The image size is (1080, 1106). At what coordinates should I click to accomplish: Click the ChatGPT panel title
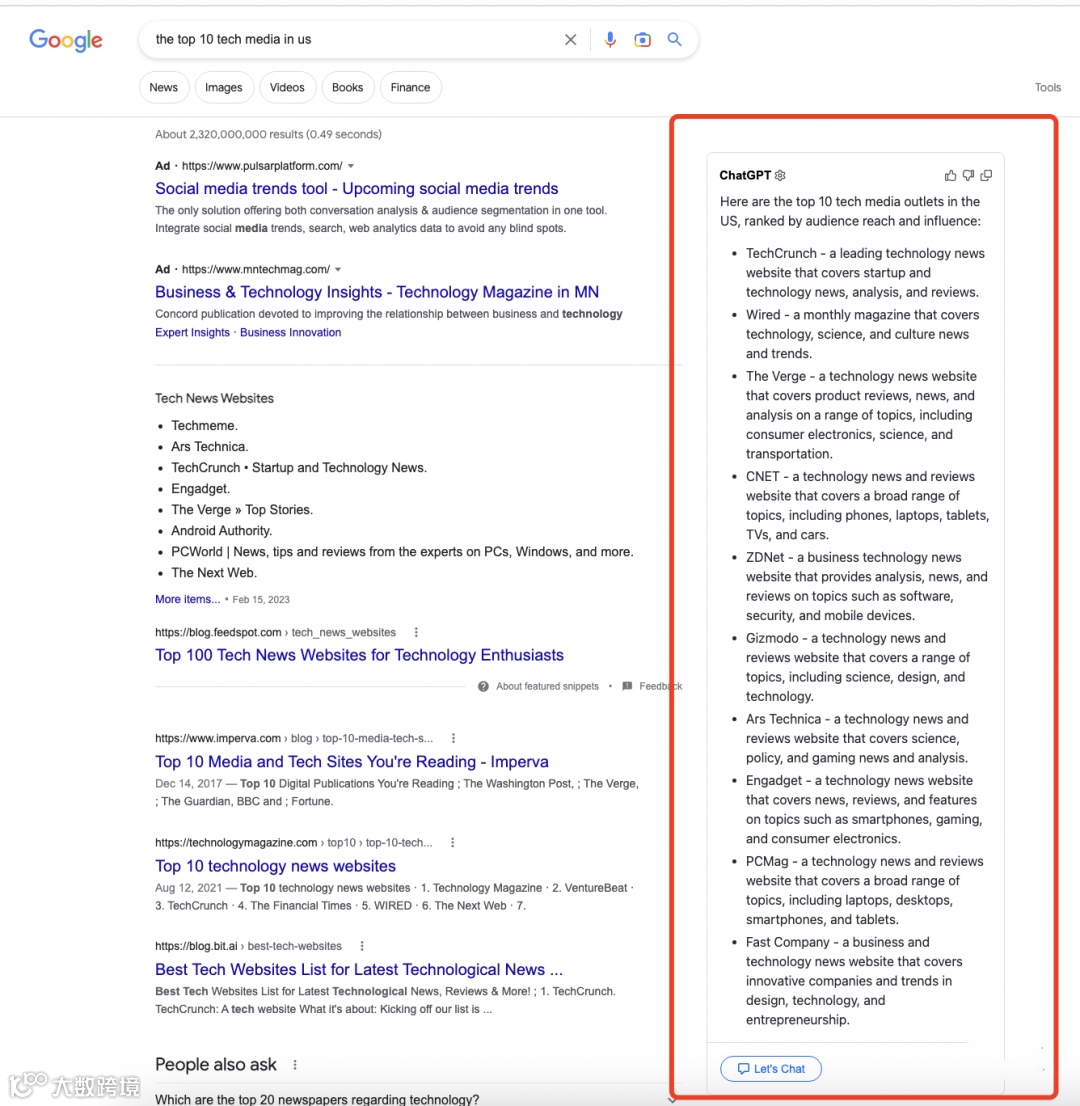[745, 175]
